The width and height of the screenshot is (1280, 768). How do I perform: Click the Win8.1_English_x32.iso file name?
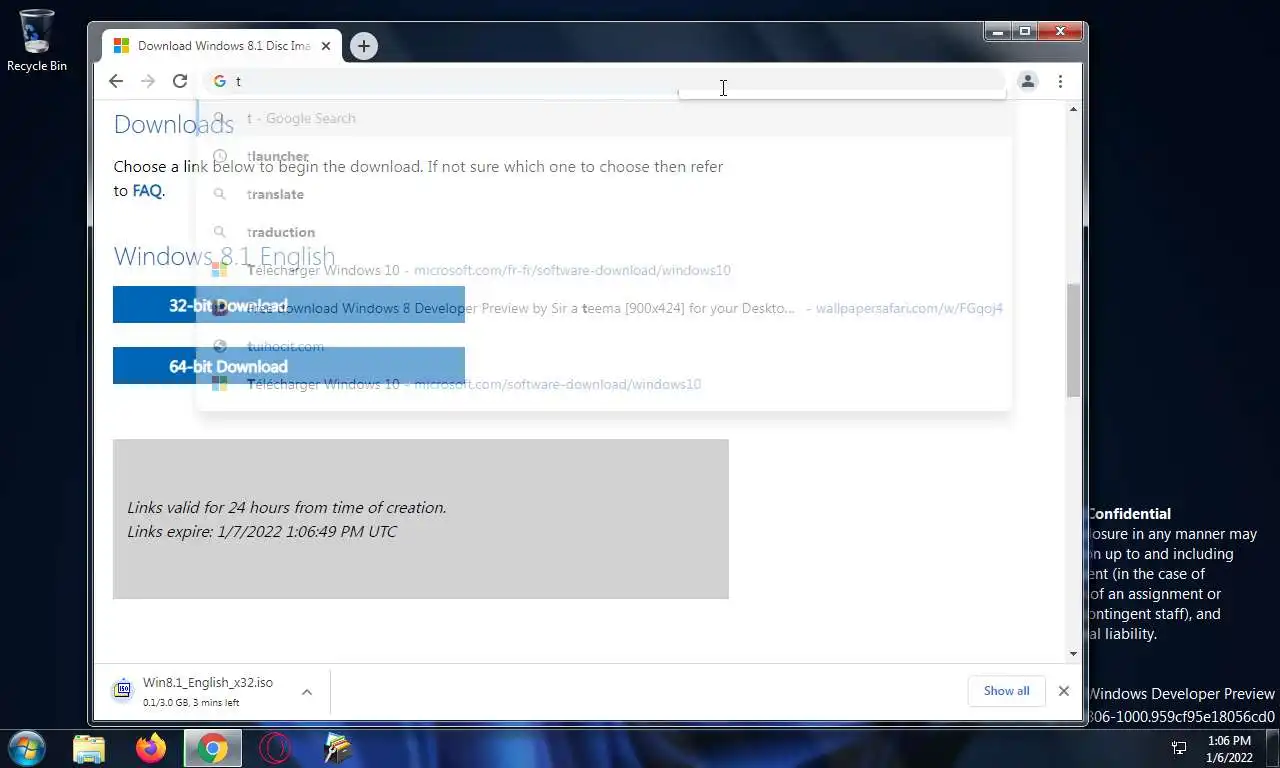coord(208,682)
